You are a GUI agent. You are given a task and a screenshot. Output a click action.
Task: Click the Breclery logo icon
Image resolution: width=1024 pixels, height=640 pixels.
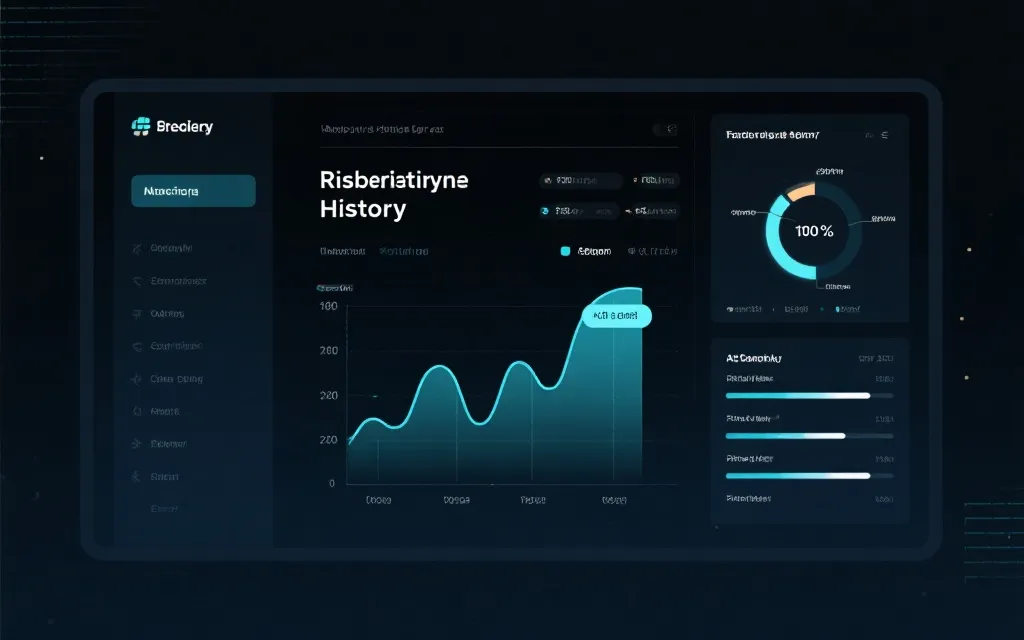point(140,127)
